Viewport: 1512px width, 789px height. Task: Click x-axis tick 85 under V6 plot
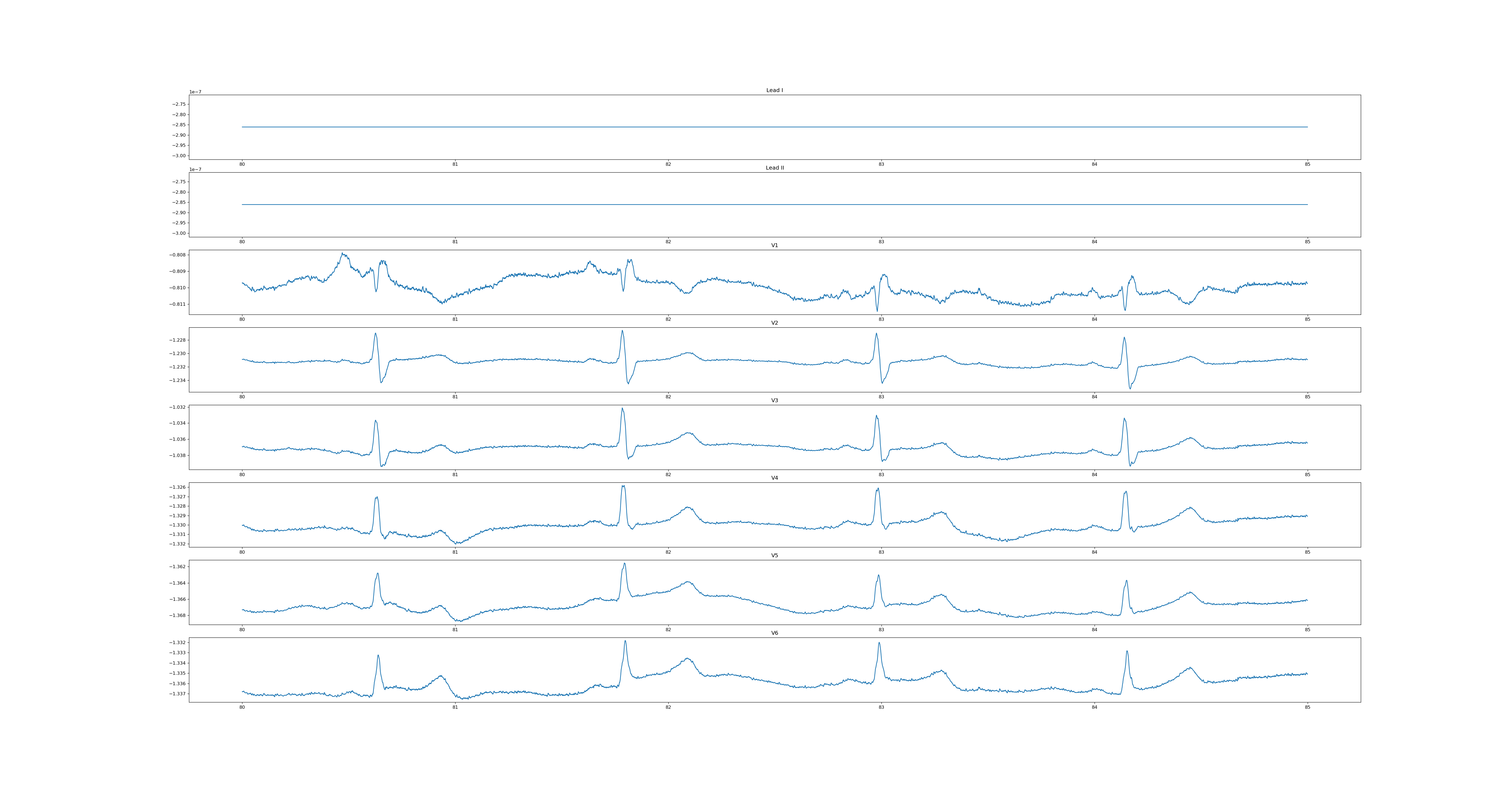[x=1307, y=707]
